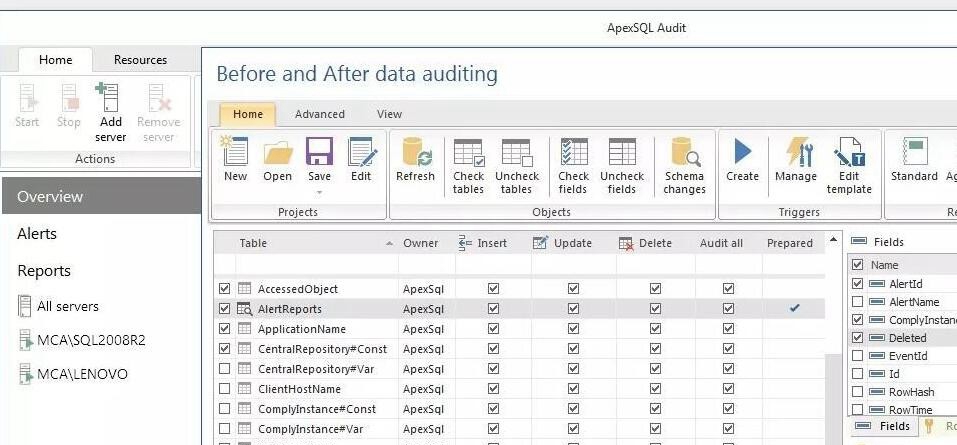The image size is (957, 445).
Task: Click the Create triggers icon
Action: pos(742,151)
